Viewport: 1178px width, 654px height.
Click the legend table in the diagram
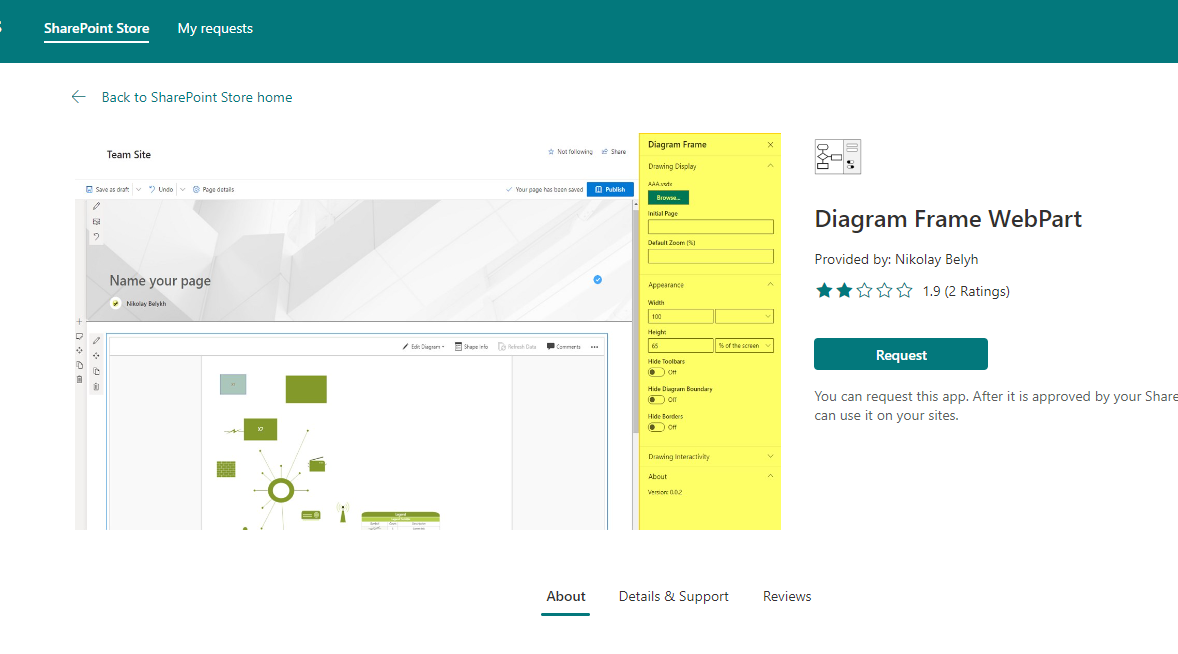400,521
